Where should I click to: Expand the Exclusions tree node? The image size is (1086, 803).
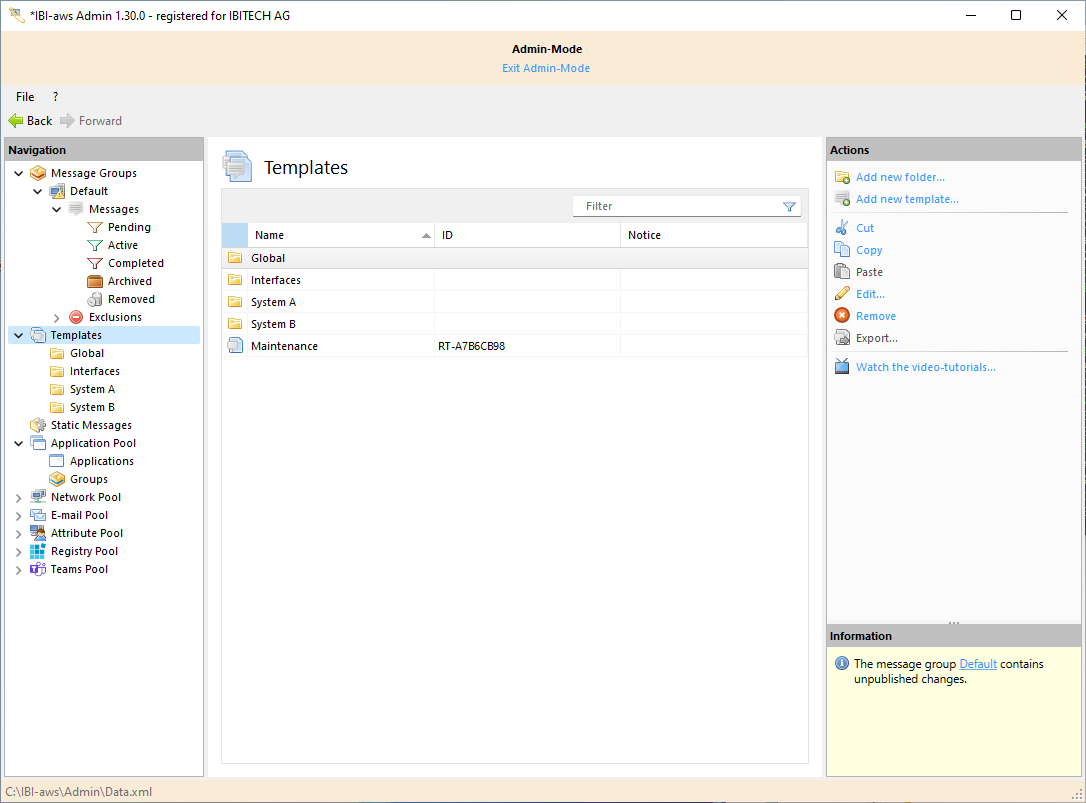tap(57, 317)
